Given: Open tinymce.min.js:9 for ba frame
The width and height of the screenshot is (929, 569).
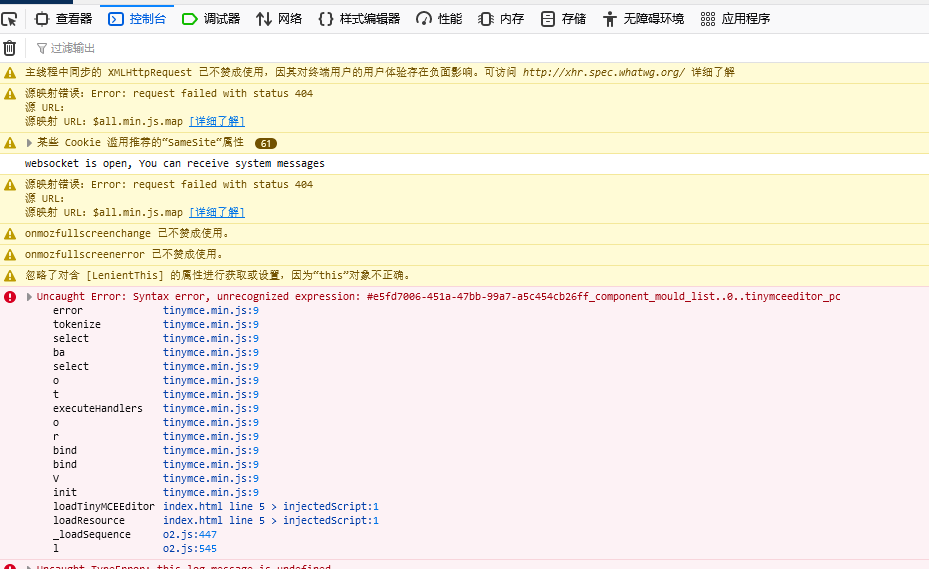Looking at the screenshot, I should pos(211,353).
